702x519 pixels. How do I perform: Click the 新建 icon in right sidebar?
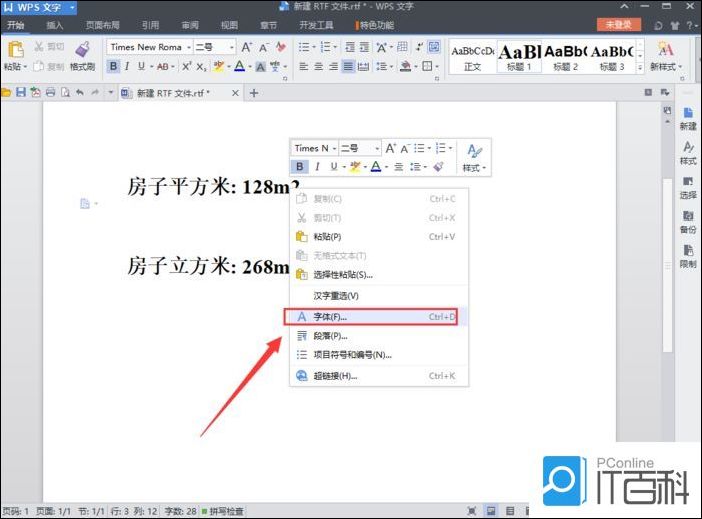click(x=688, y=119)
